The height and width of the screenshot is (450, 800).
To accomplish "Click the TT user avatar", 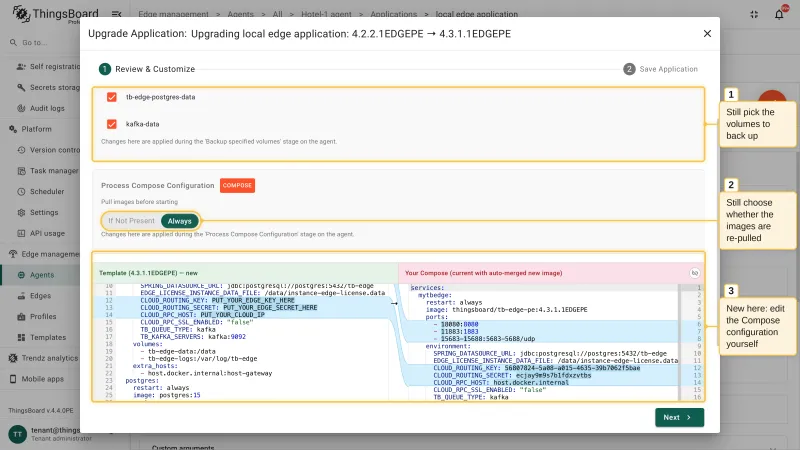I will point(17,434).
